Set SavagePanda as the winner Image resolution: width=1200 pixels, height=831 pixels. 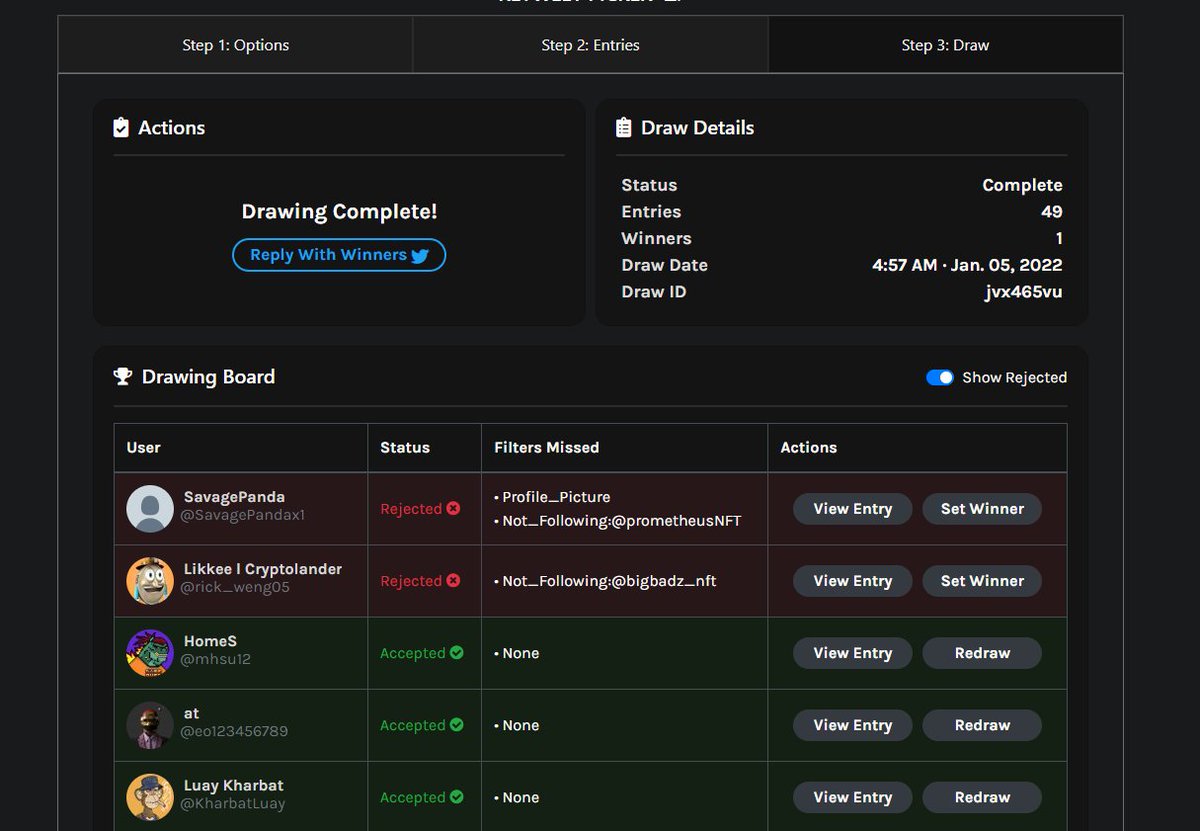tap(982, 509)
